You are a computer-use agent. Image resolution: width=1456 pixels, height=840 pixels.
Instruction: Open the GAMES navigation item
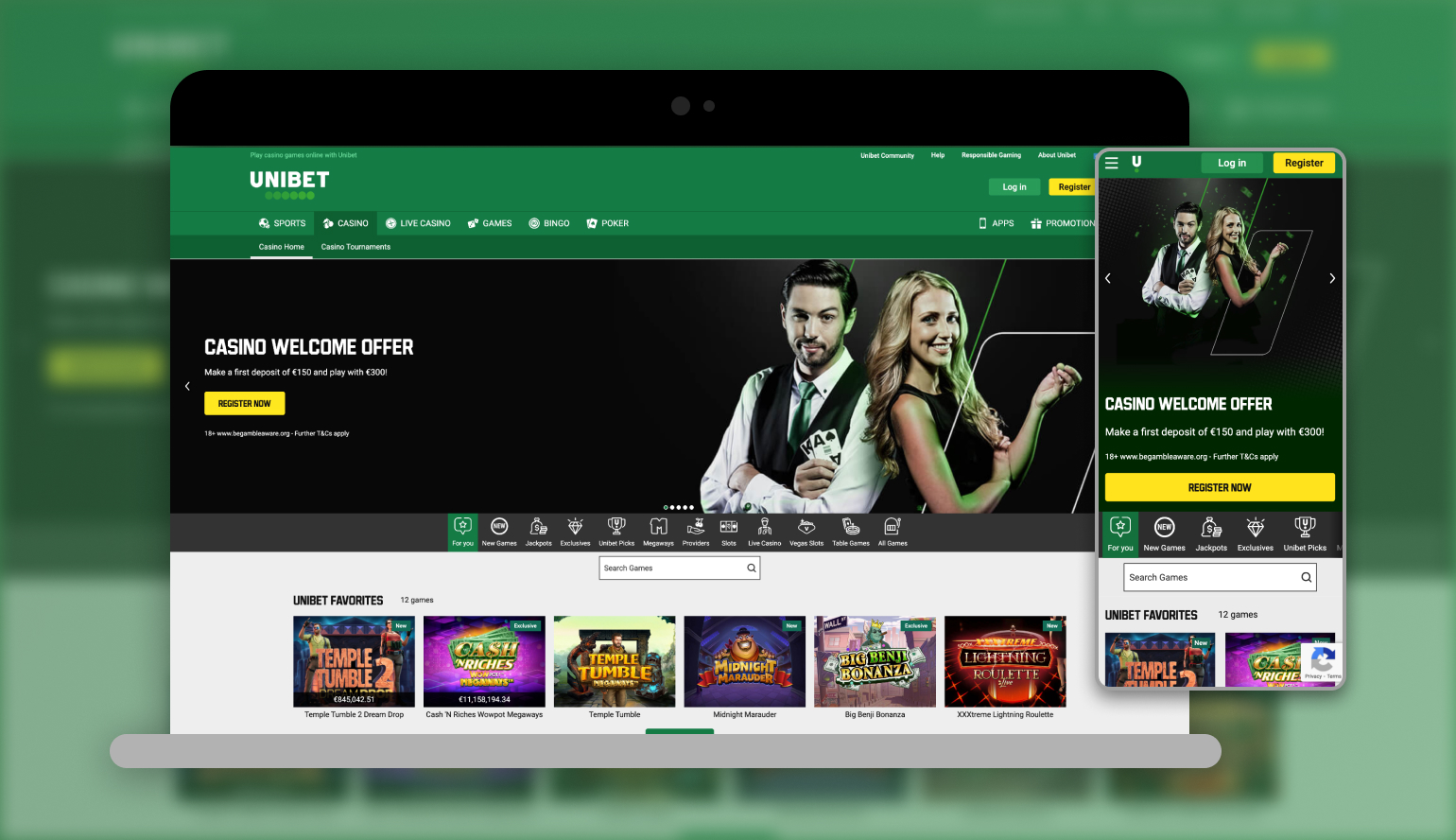[x=490, y=223]
